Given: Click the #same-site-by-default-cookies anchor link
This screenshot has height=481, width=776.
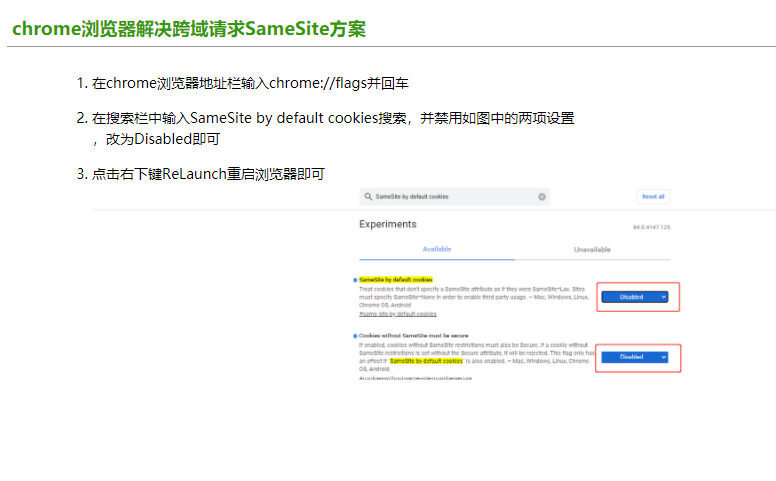Looking at the screenshot, I should [x=398, y=314].
